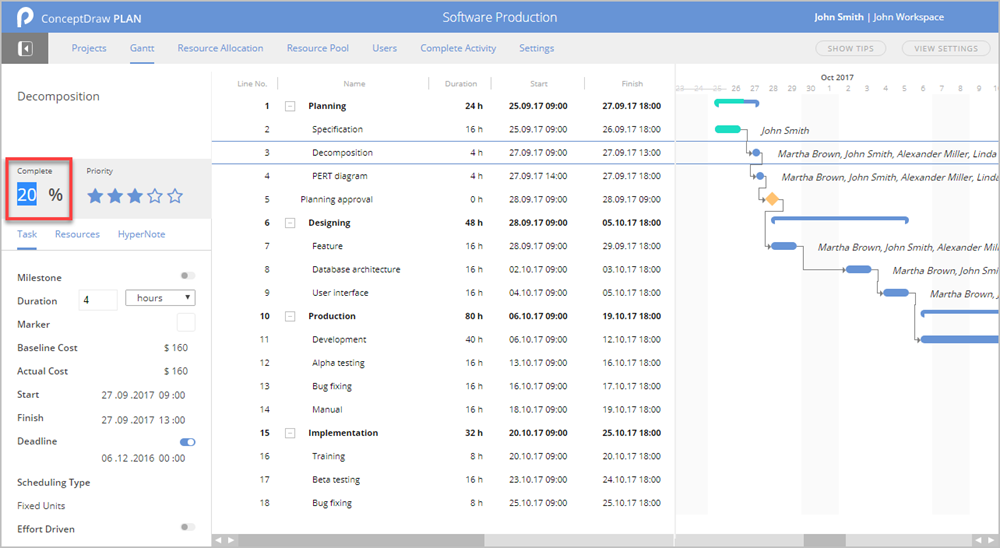Click the left scroll arrow below task table
This screenshot has width=1000, height=548.
coord(219,540)
